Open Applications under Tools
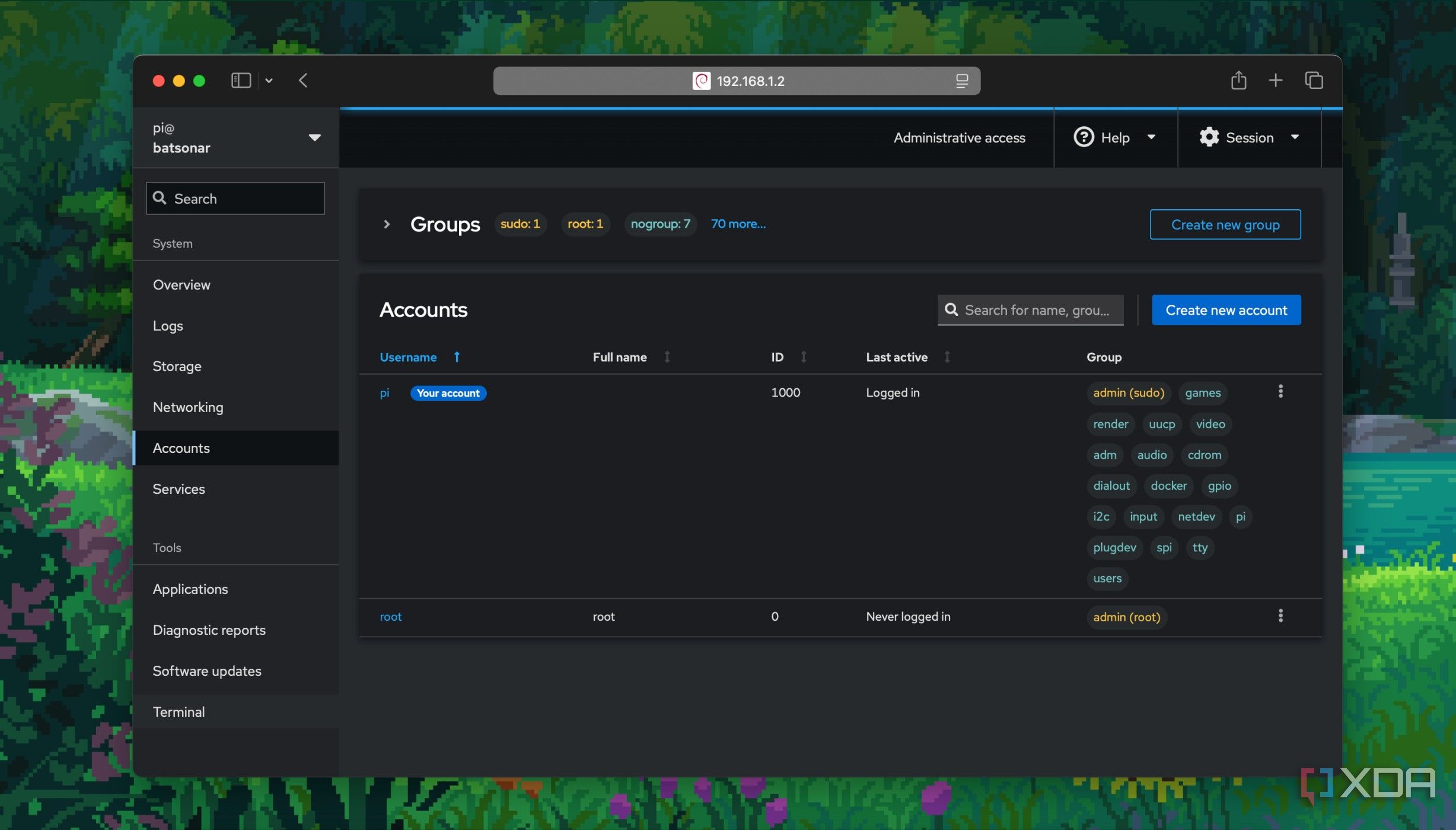 click(x=236, y=589)
